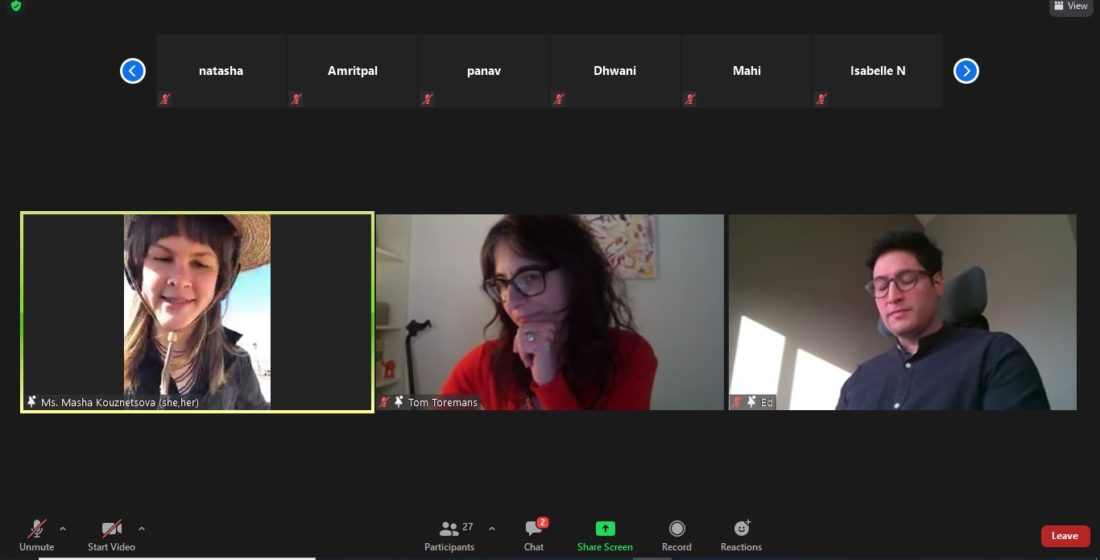Click pin icon beside Masha Kouznetsova's name

(32, 402)
